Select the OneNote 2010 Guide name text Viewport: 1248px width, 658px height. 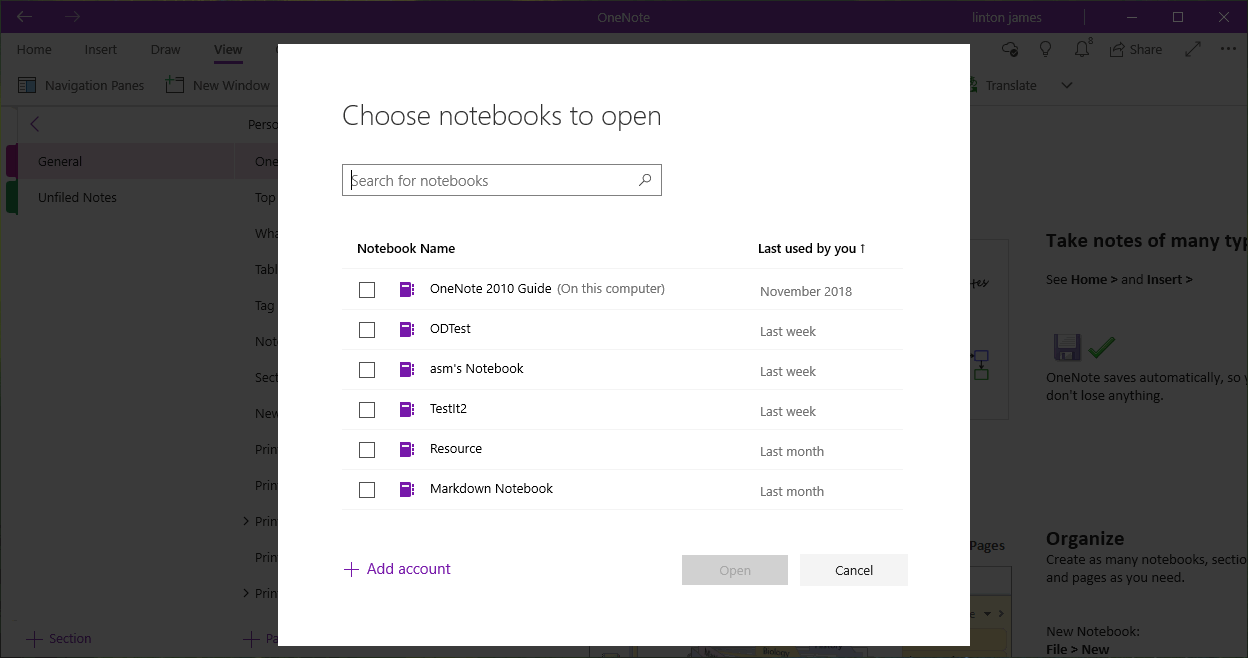pos(490,288)
